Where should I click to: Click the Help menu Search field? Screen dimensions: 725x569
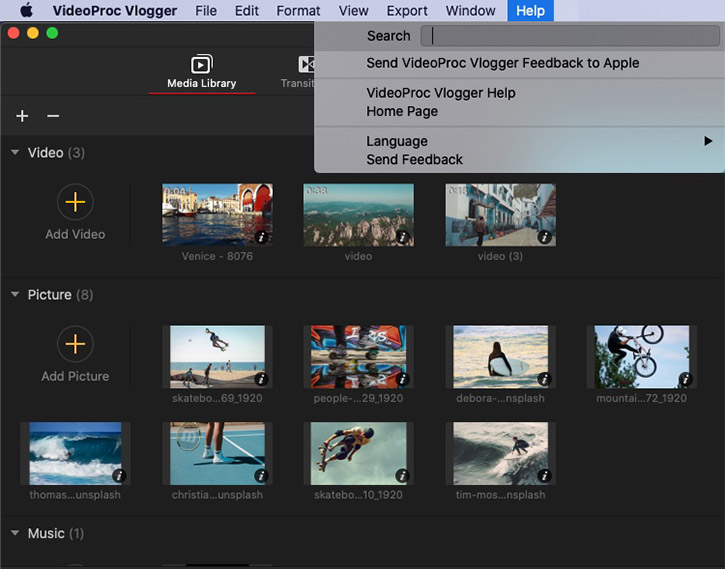[569, 36]
